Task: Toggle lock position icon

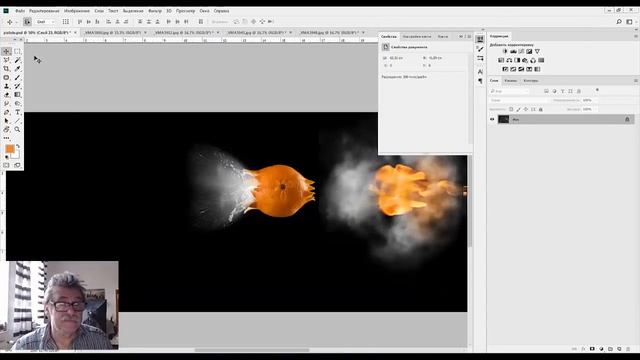Action: click(526, 109)
